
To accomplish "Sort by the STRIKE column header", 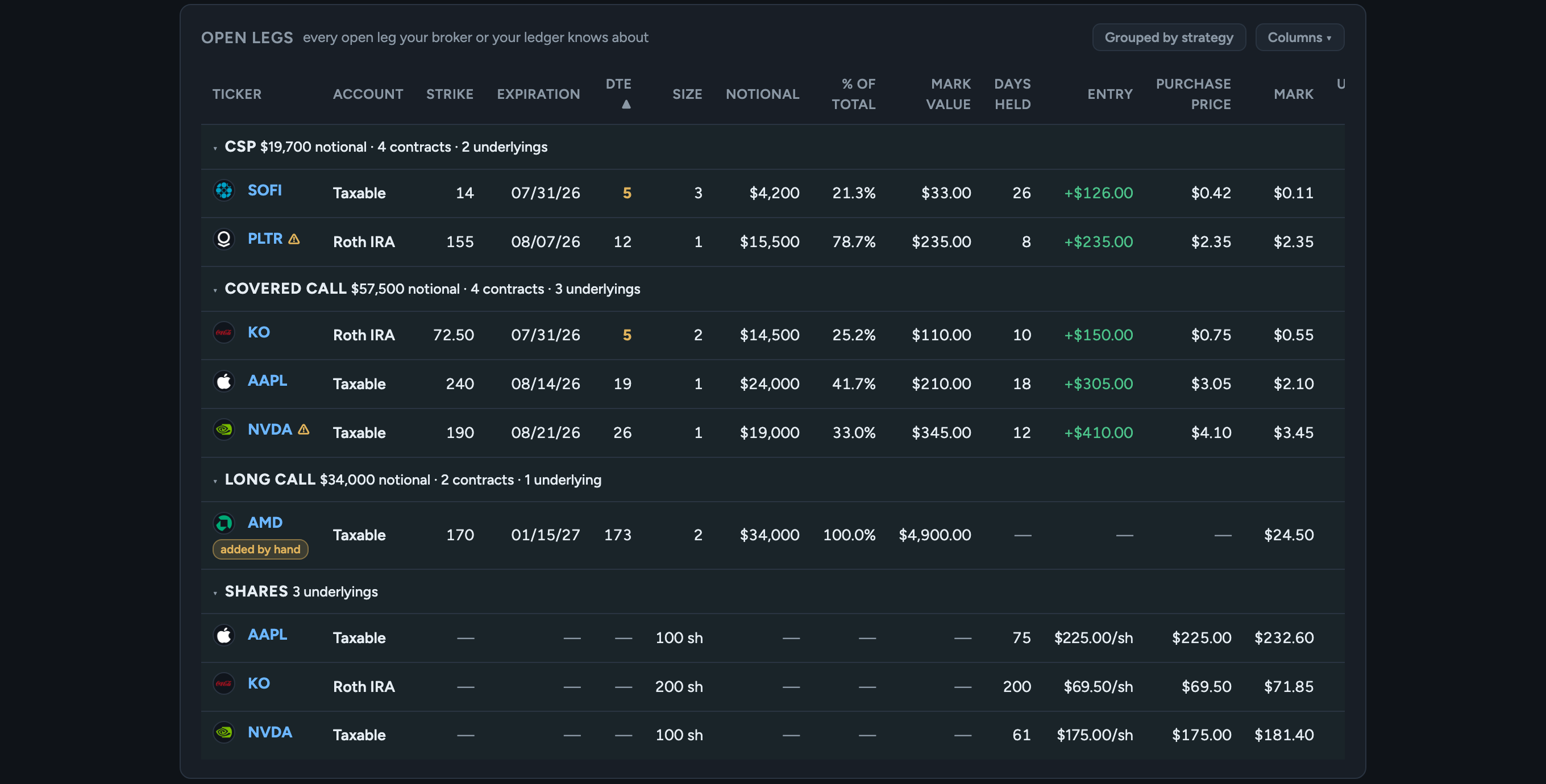I will pos(450,94).
